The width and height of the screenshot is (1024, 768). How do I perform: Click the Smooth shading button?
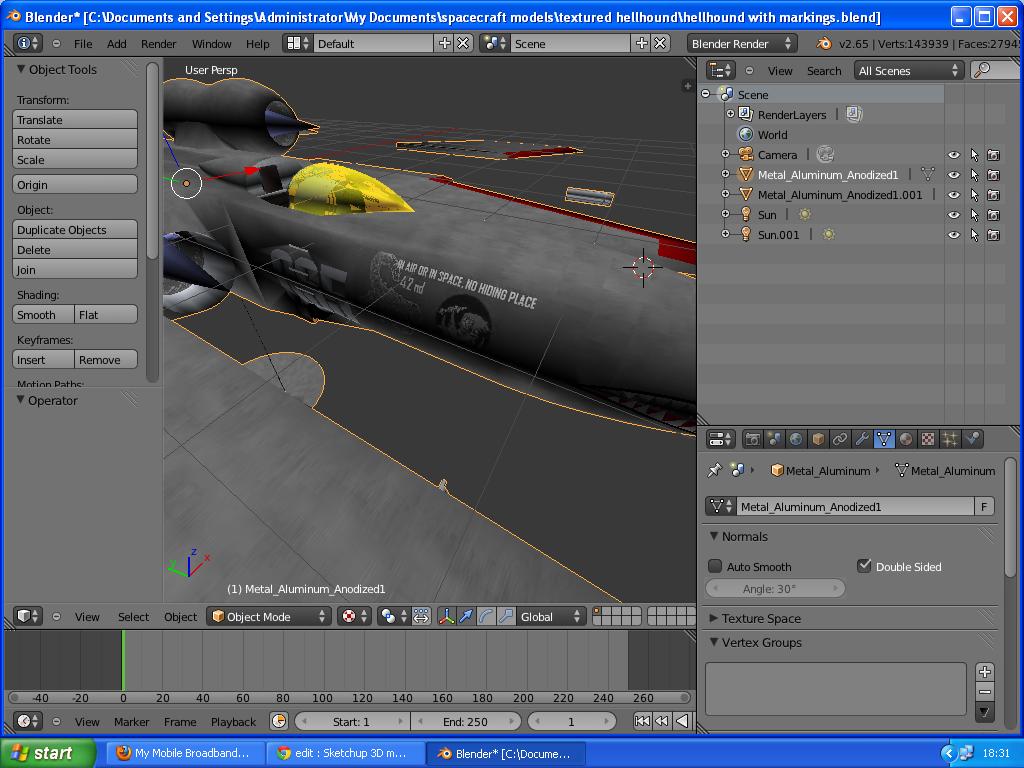pyautogui.click(x=41, y=314)
